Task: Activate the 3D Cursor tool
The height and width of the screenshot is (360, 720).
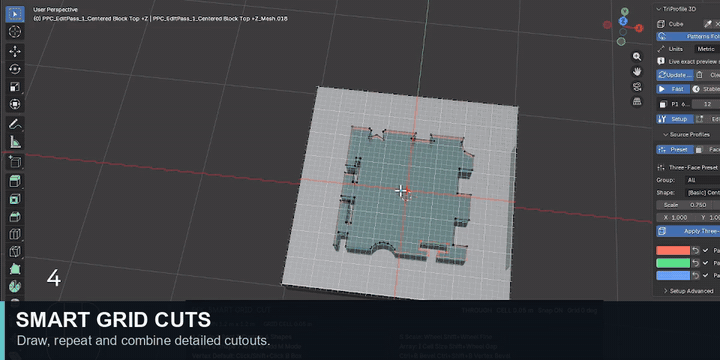Action: pos(15,32)
